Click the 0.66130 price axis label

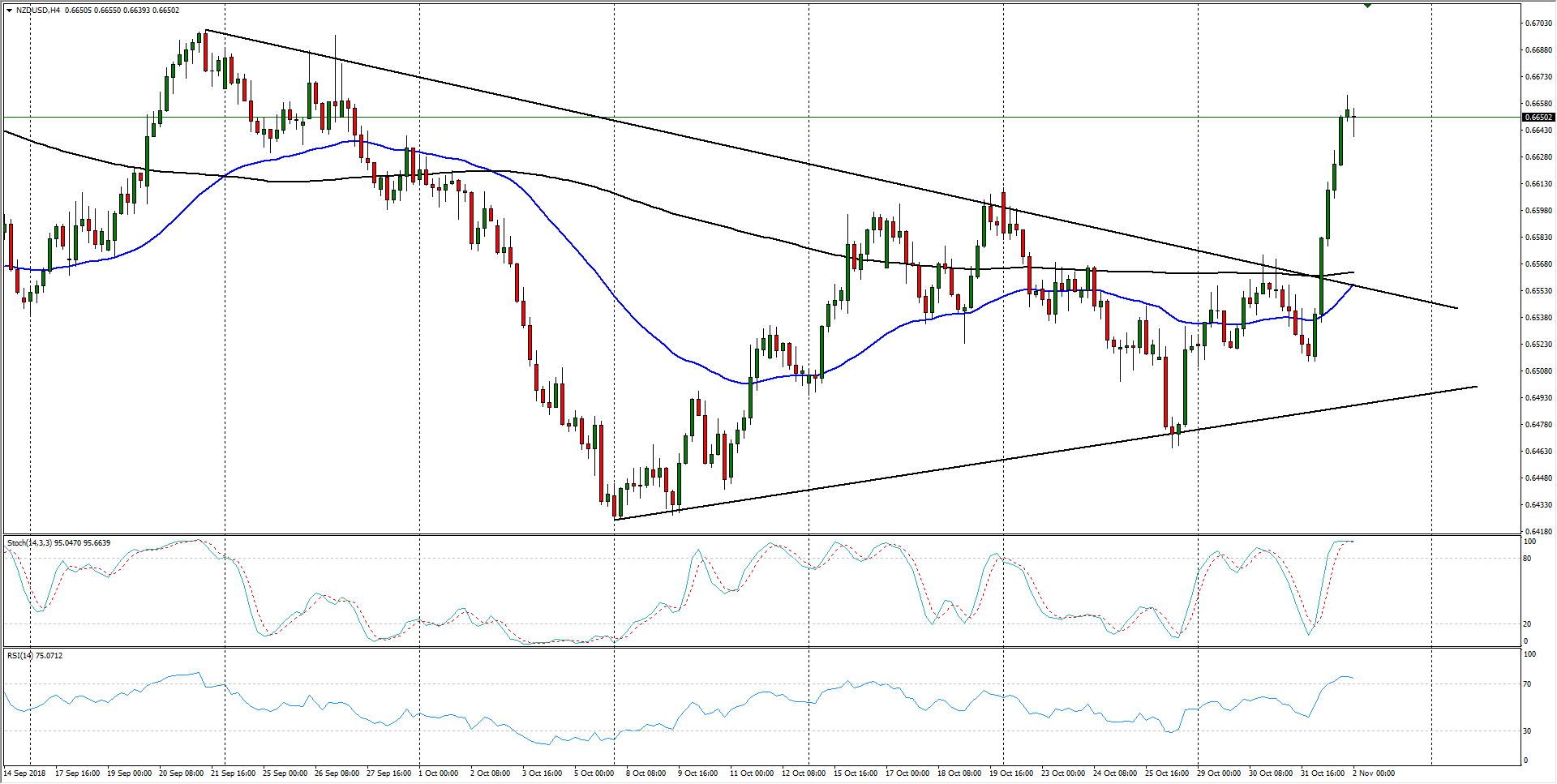(x=1538, y=184)
